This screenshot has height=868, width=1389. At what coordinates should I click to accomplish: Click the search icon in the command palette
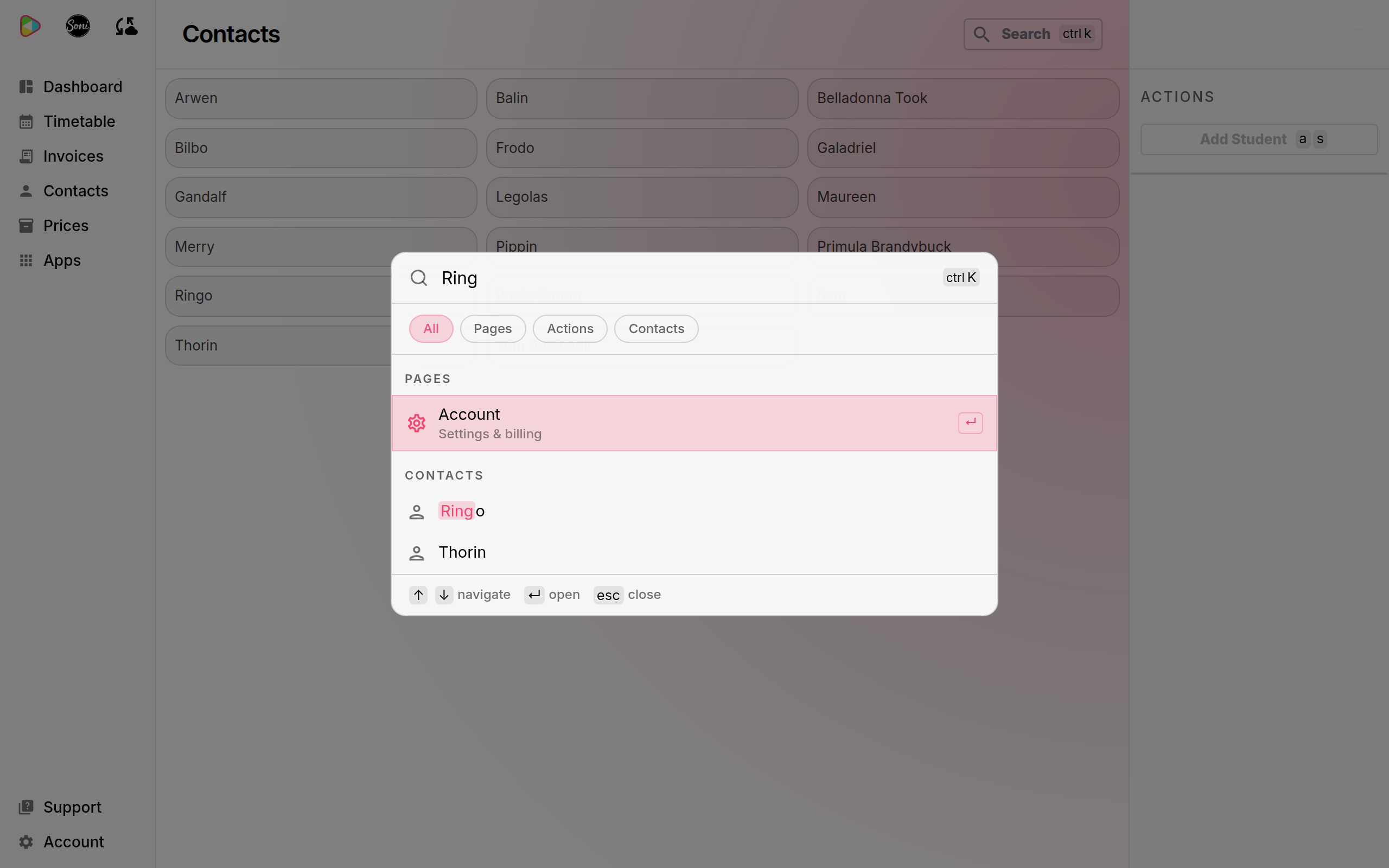pyautogui.click(x=419, y=278)
